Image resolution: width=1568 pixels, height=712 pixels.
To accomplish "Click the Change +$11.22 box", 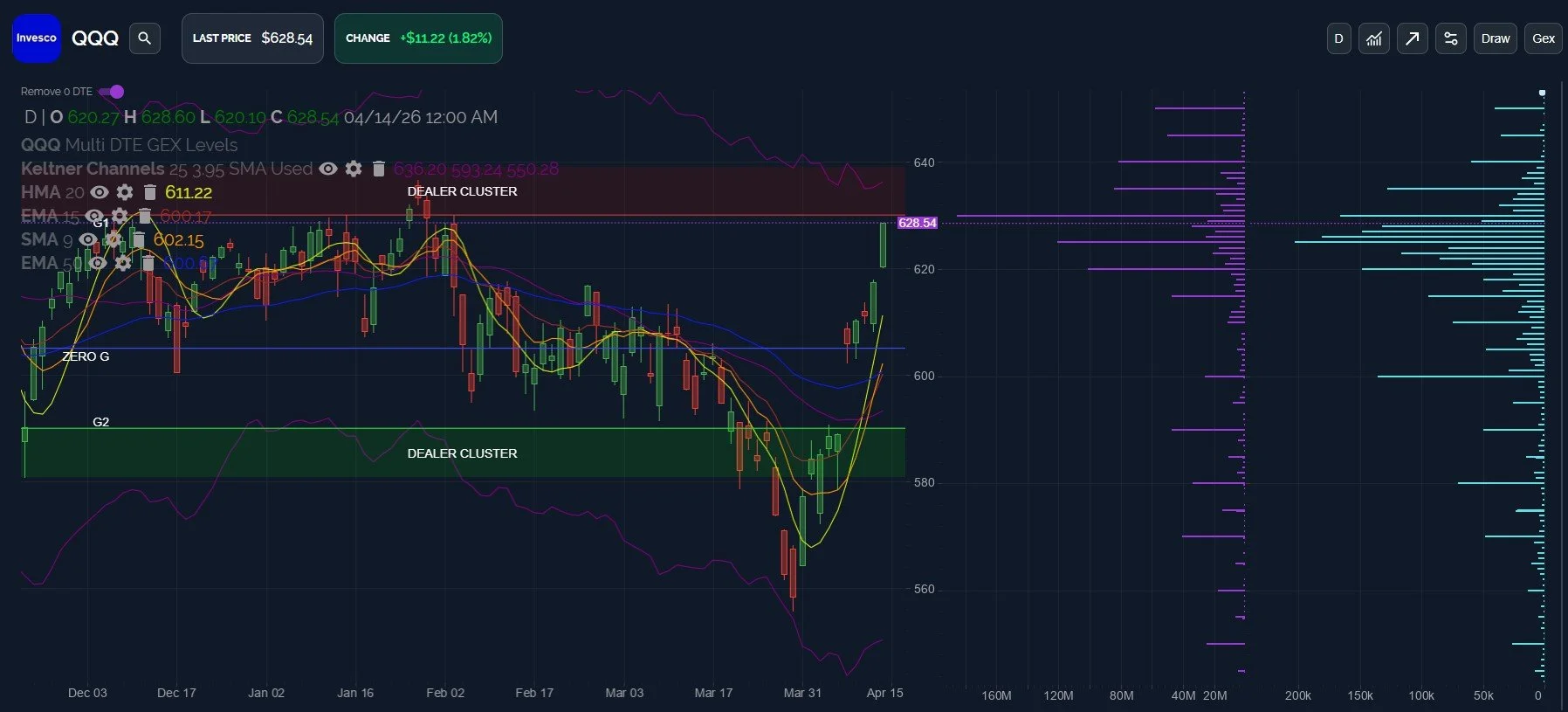I will [x=418, y=38].
